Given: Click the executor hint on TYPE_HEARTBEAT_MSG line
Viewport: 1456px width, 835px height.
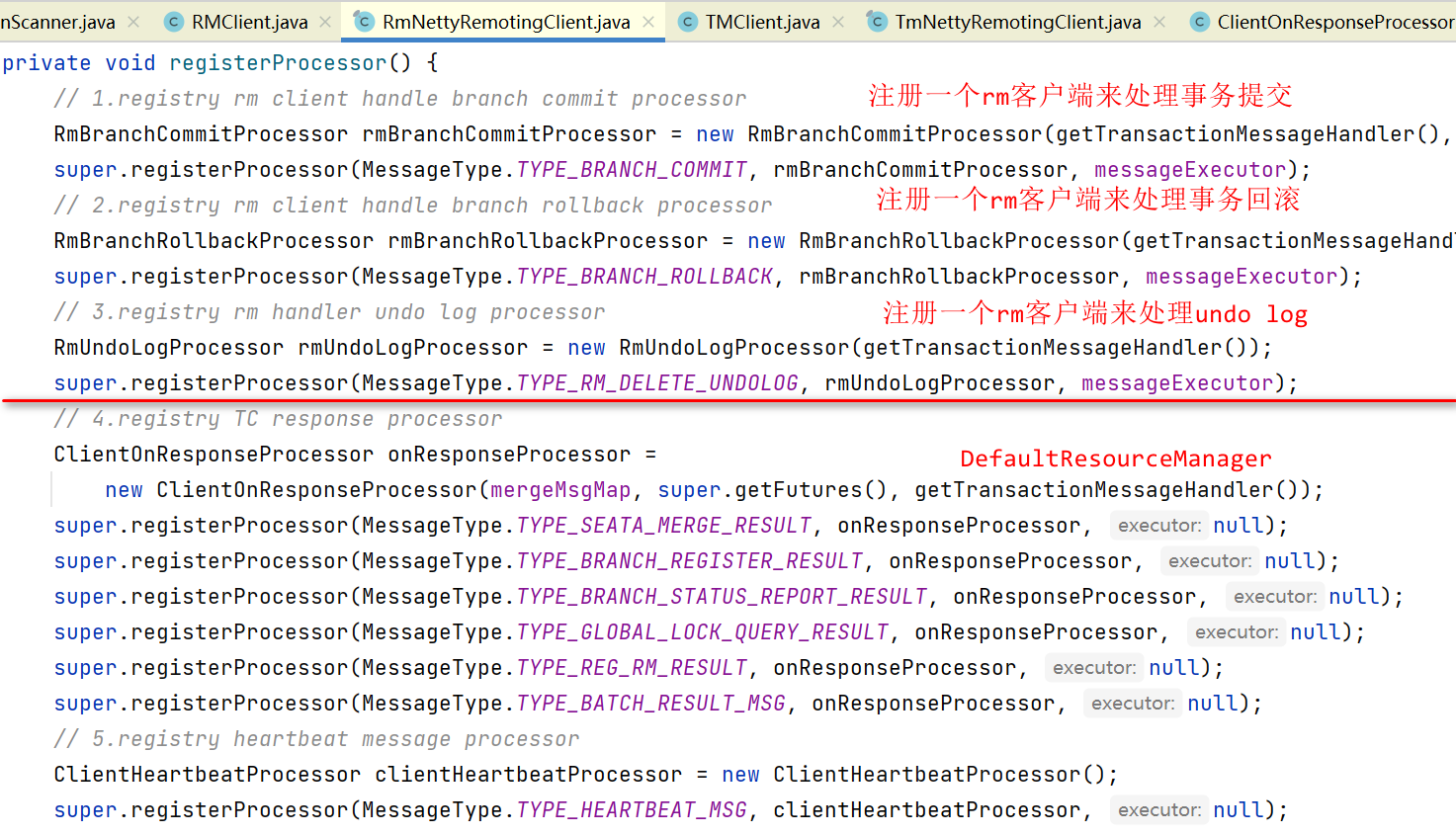Looking at the screenshot, I should pyautogui.click(x=1158, y=810).
